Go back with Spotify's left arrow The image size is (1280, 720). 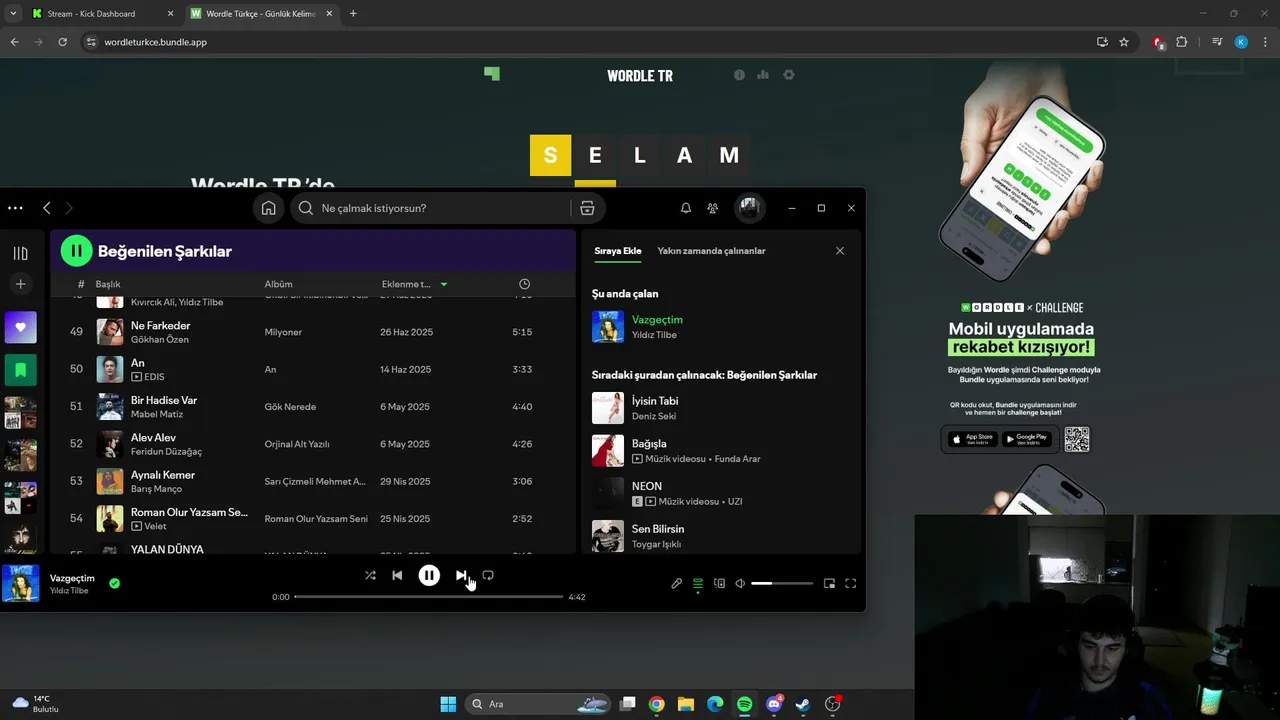[x=47, y=208]
